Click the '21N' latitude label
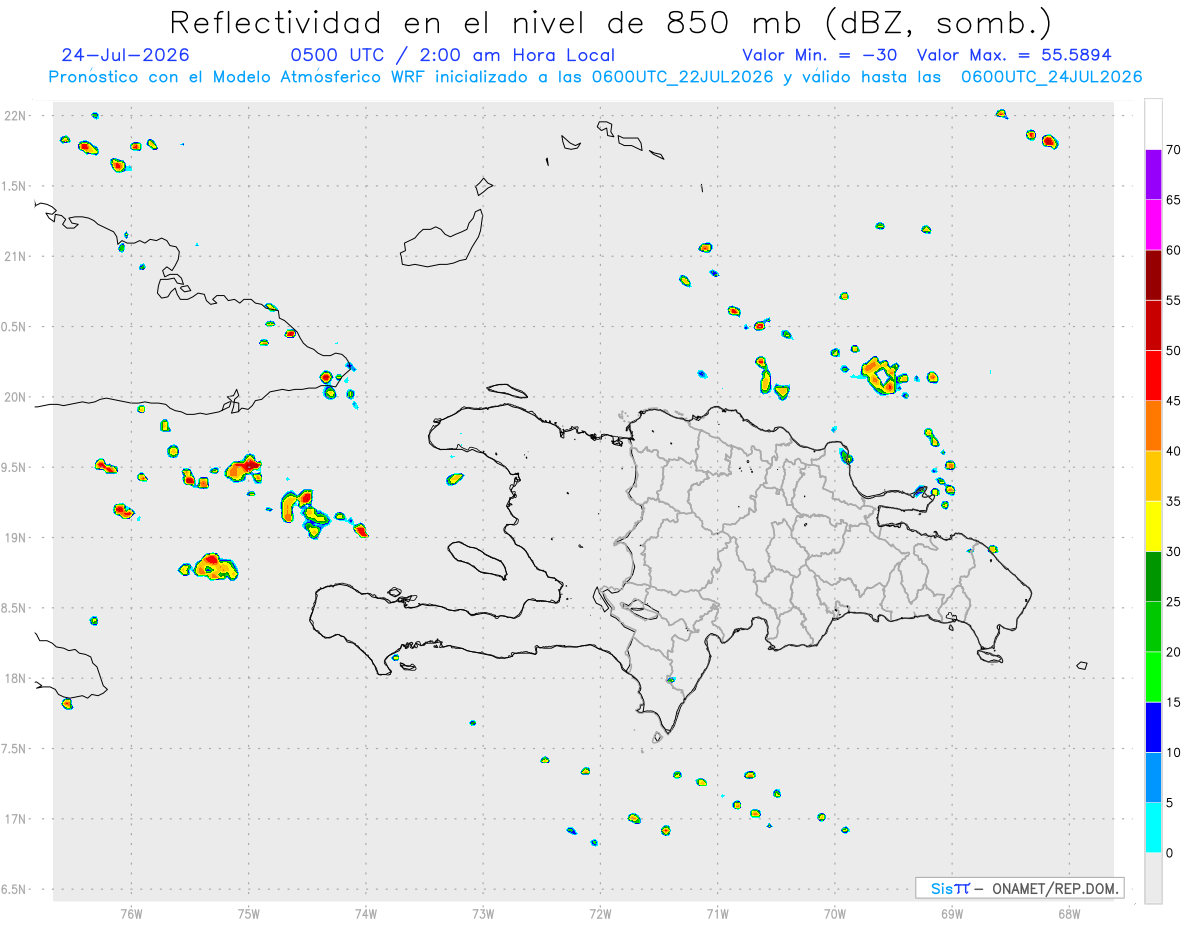The image size is (1200, 927). point(15,256)
